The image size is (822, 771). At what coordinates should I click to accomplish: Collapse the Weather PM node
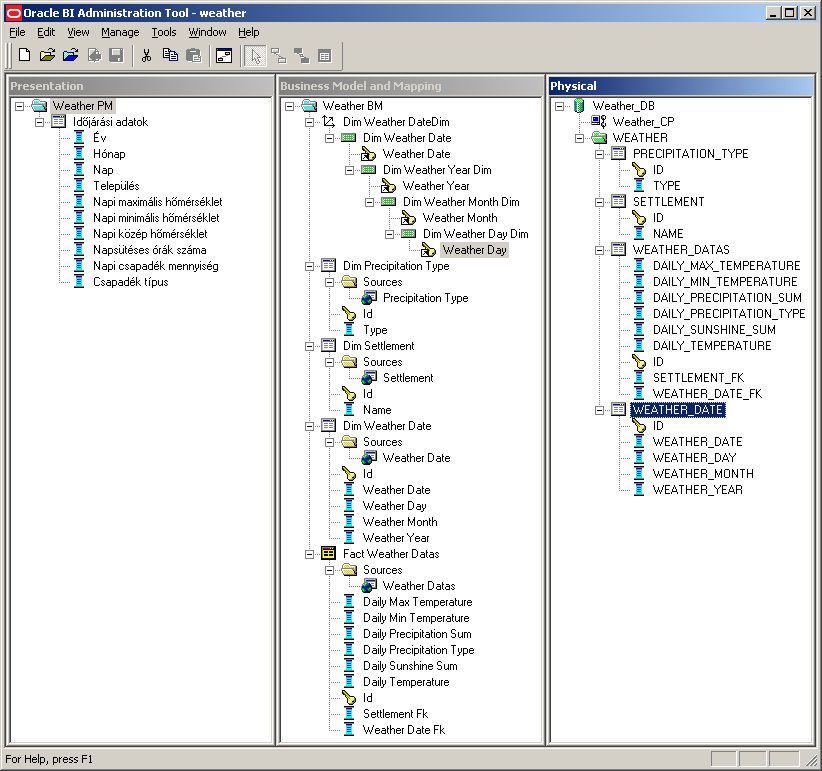(19, 106)
